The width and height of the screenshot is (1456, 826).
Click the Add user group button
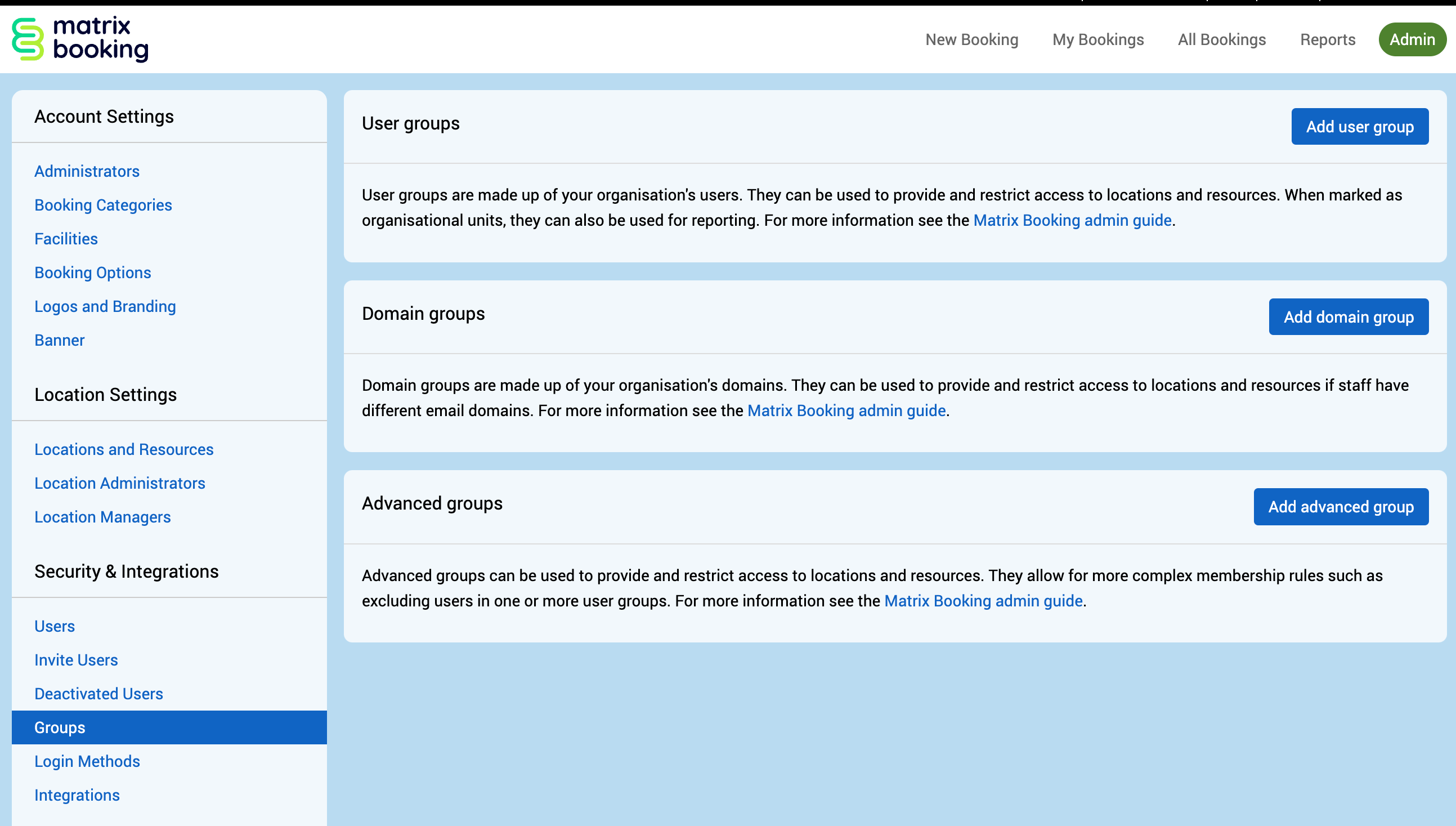coord(1359,127)
